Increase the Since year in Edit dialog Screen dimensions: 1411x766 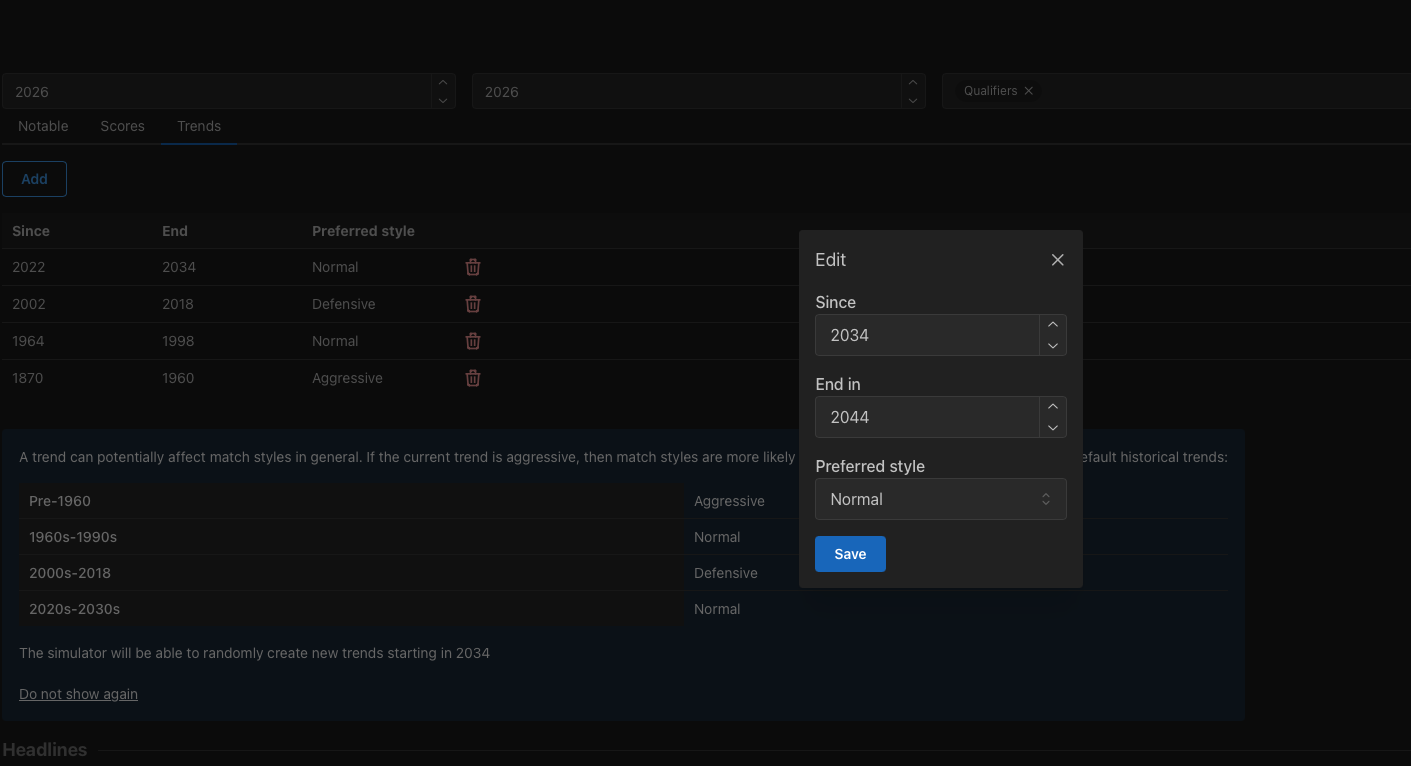(1053, 325)
